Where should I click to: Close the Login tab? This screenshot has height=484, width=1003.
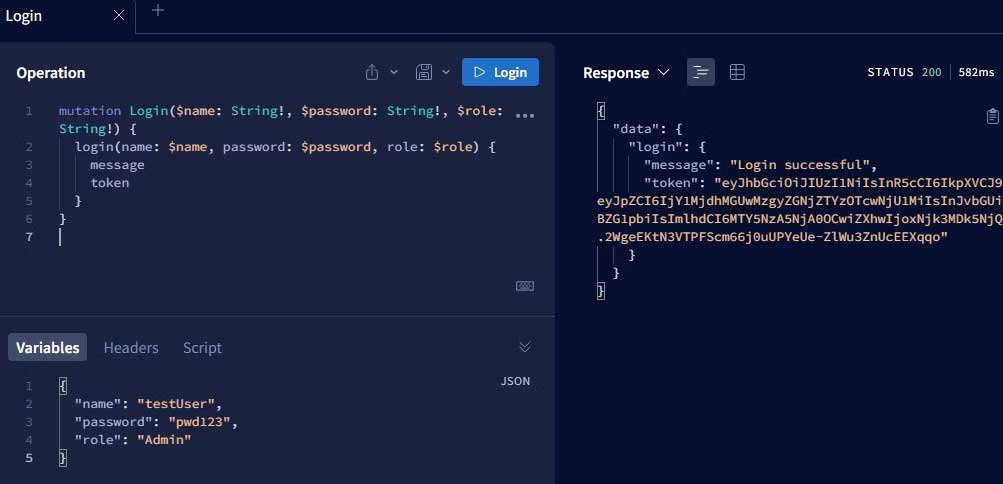tap(119, 16)
